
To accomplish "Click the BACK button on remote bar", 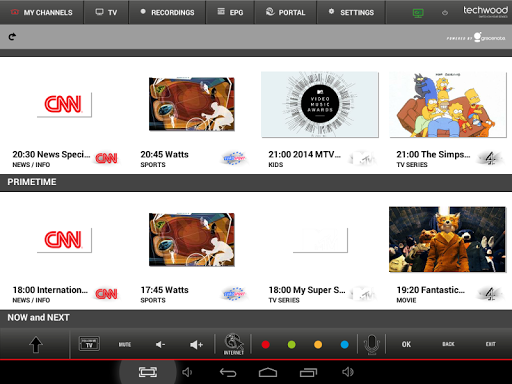I will coord(448,344).
